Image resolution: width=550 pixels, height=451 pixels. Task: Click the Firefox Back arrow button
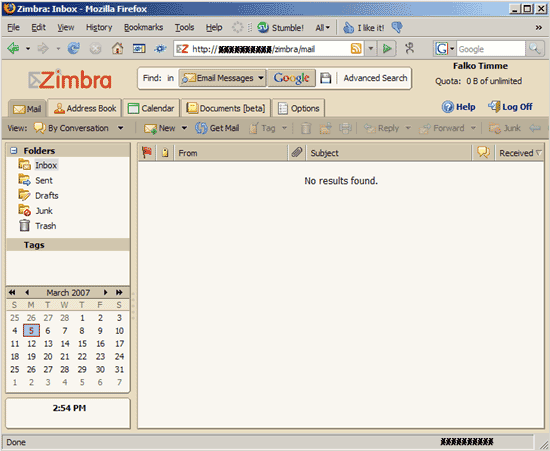13,48
